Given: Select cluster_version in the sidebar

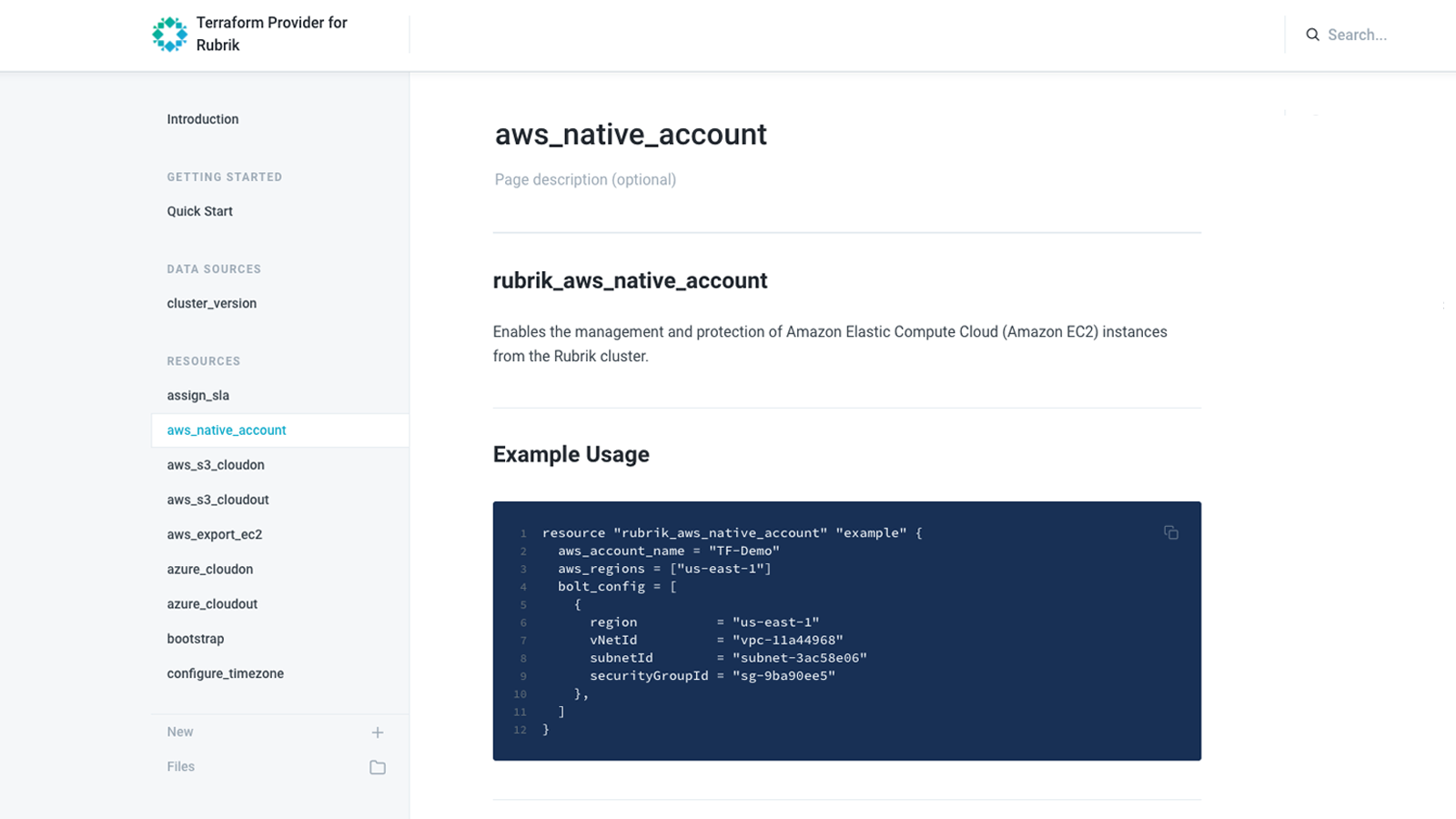Looking at the screenshot, I should pyautogui.click(x=212, y=303).
